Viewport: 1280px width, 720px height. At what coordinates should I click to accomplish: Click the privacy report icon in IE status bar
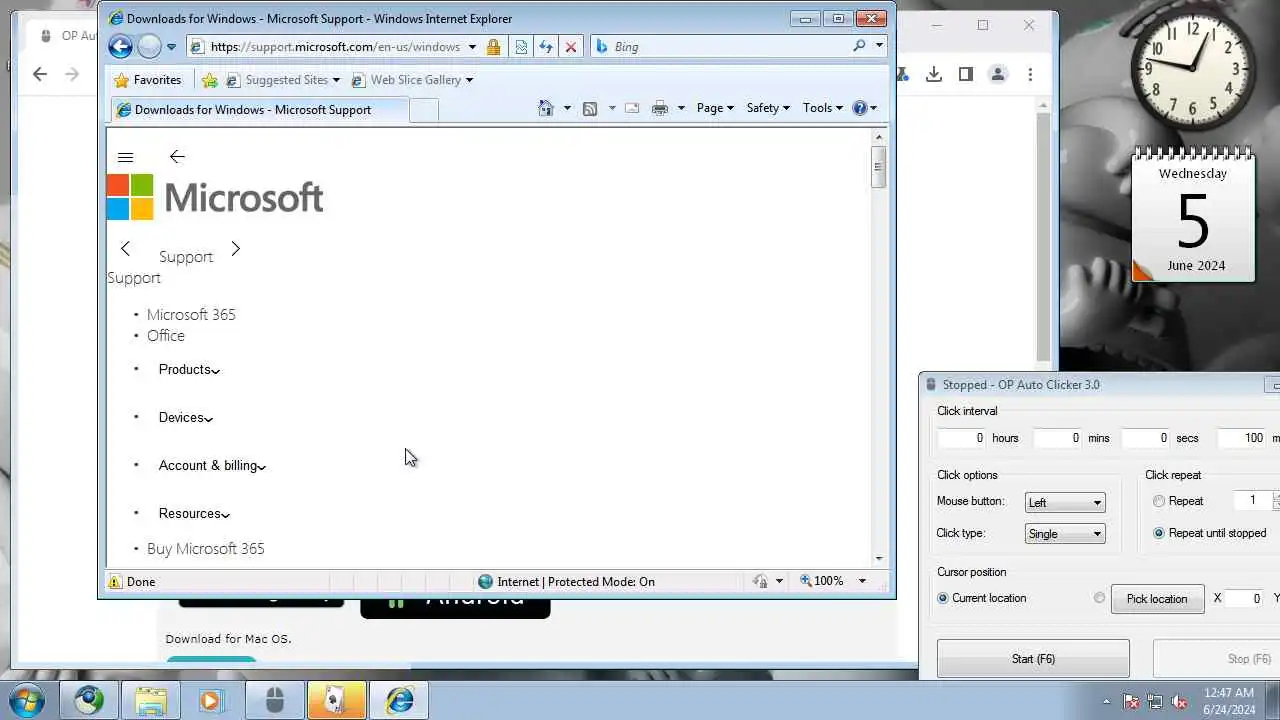(x=760, y=581)
